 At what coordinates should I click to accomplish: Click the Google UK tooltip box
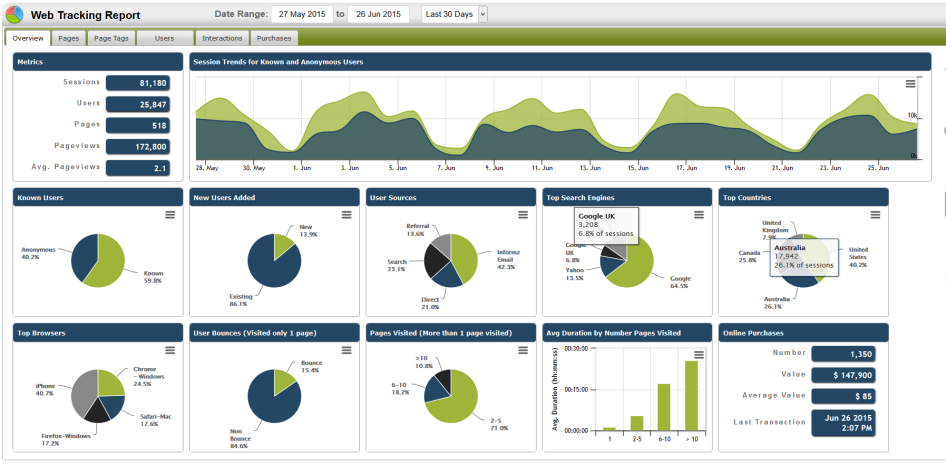[x=605, y=224]
